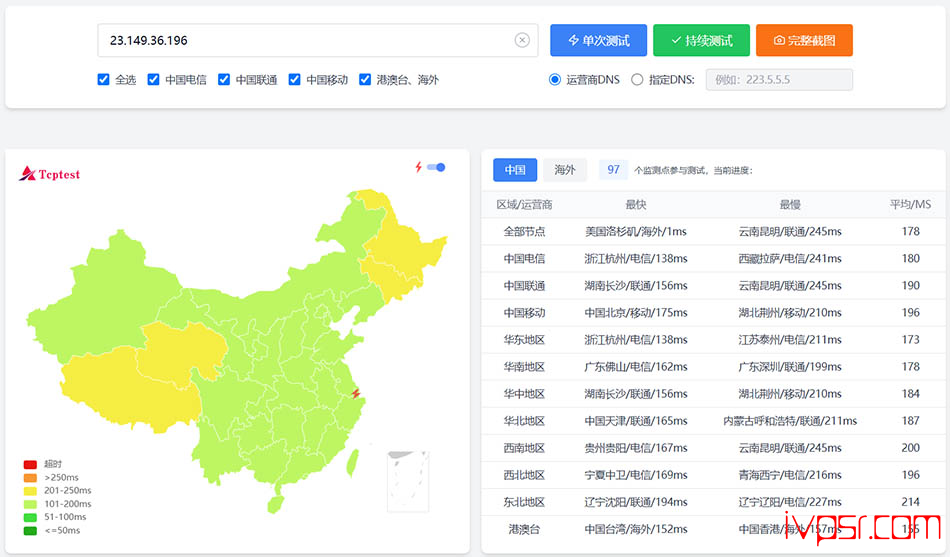This screenshot has height=557, width=950.
Task: Click the 西北地区 row label
Action: pyautogui.click(x=524, y=475)
